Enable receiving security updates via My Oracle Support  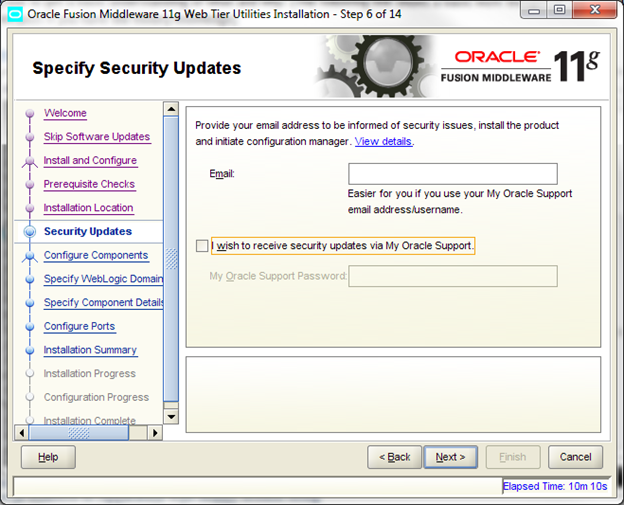[203, 245]
